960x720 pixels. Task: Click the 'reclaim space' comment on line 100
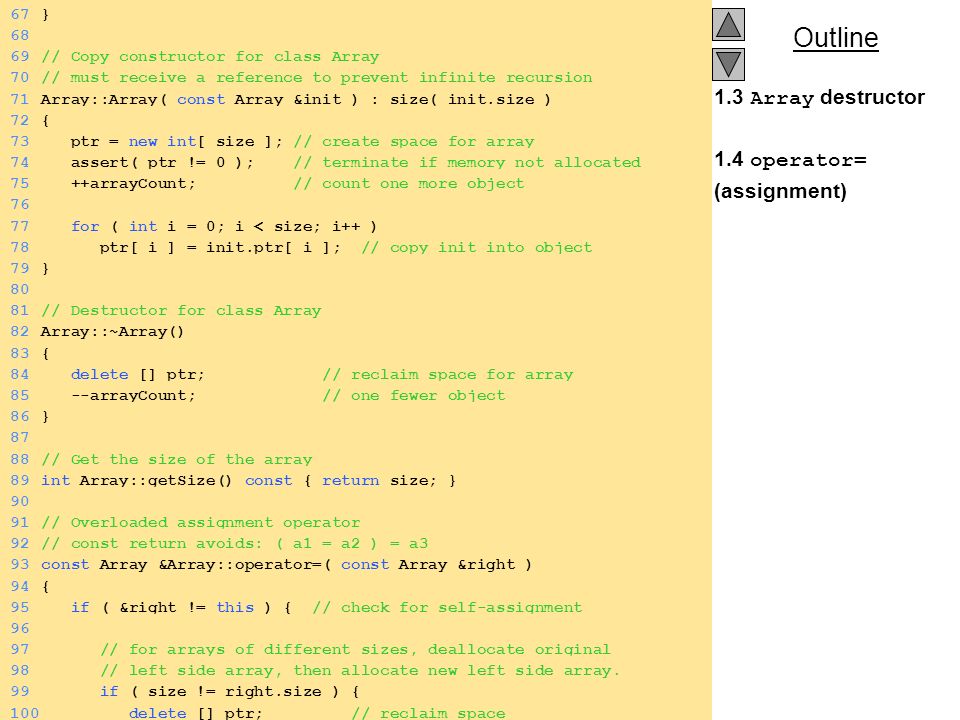429,713
